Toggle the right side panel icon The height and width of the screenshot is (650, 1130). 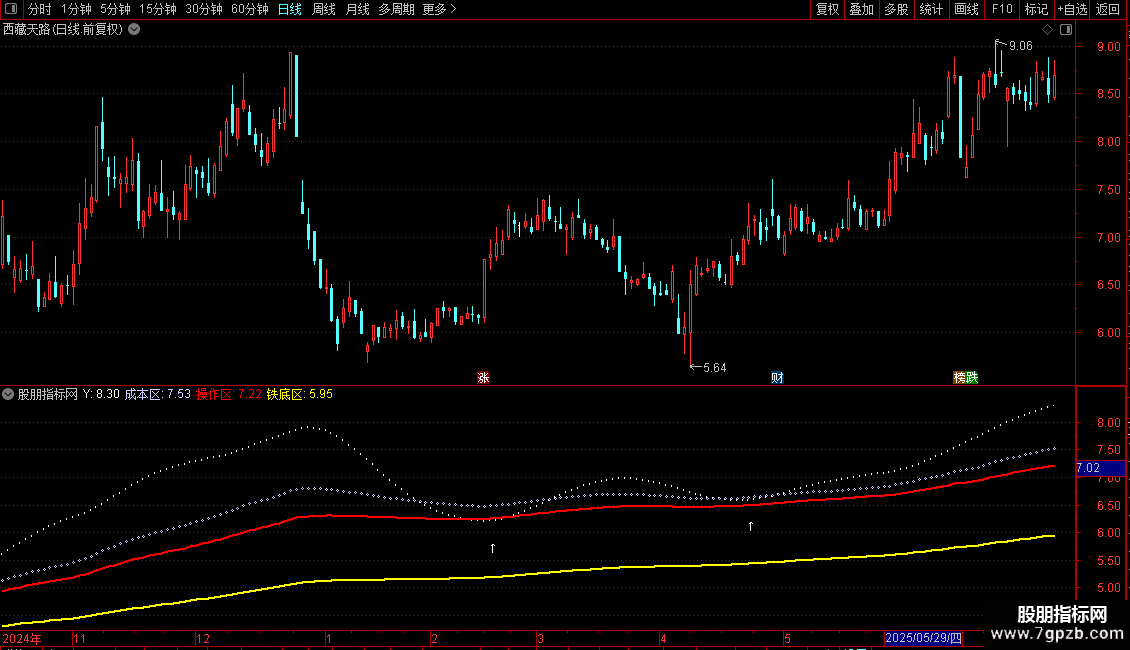[1066, 30]
